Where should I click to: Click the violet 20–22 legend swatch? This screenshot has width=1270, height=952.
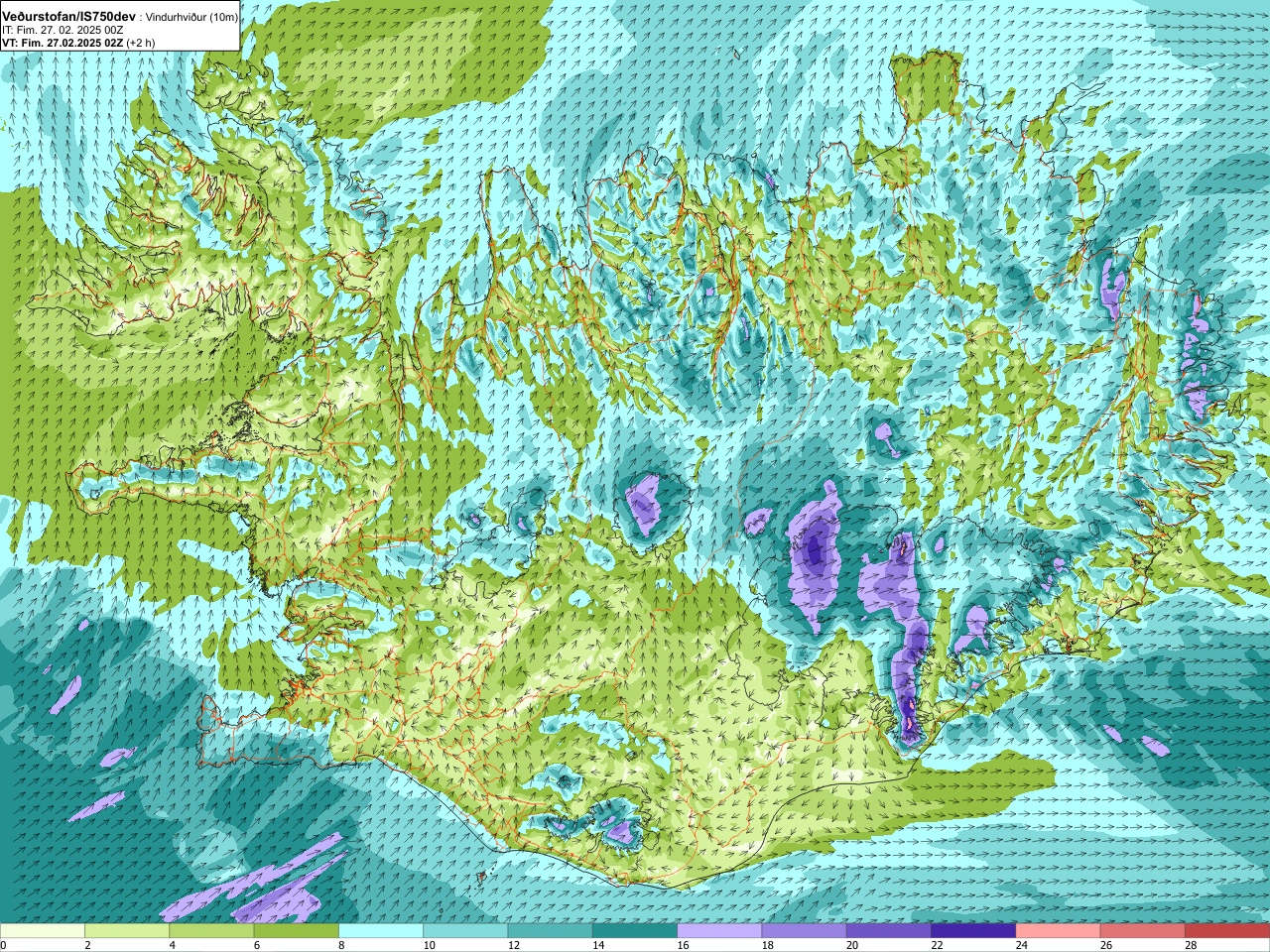pos(889,931)
